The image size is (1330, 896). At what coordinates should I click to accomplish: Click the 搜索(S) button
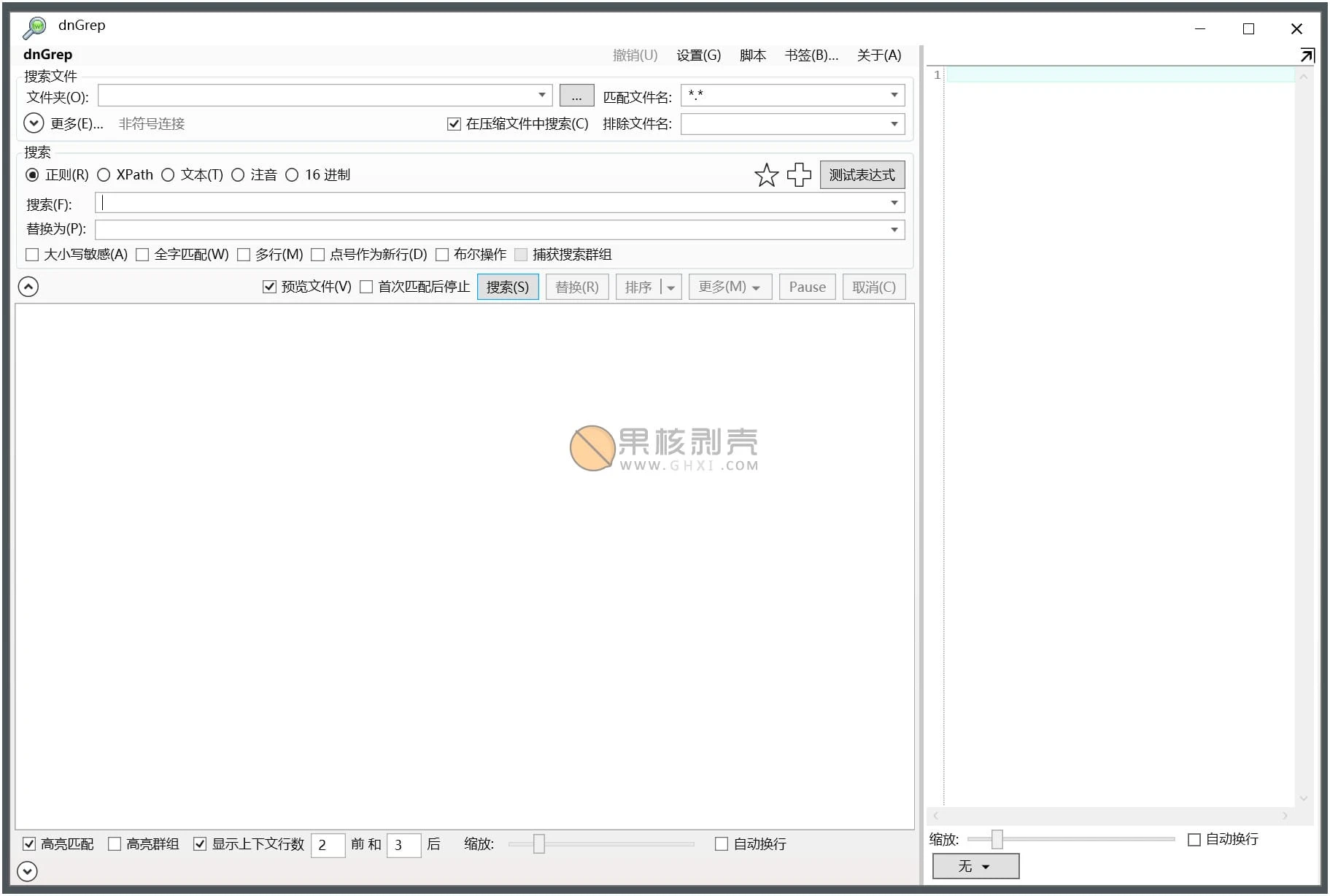508,287
